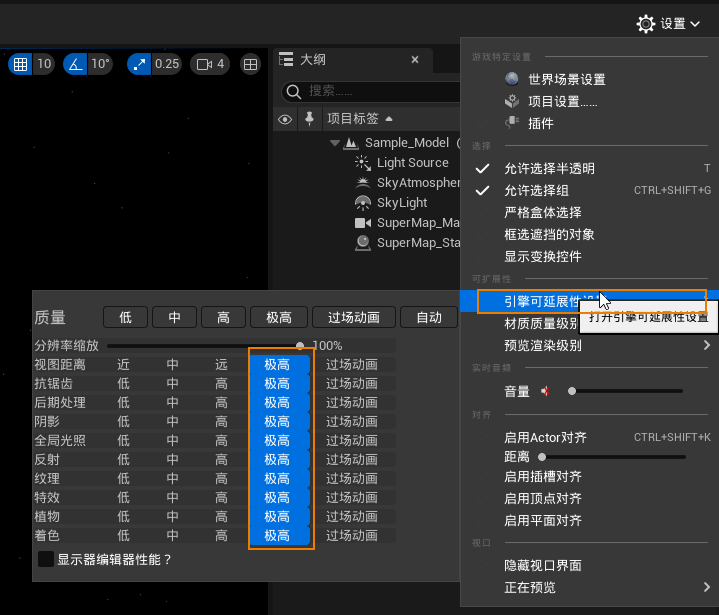The image size is (719, 615).
Task: Click the viewport layout icon
Action: click(251, 64)
